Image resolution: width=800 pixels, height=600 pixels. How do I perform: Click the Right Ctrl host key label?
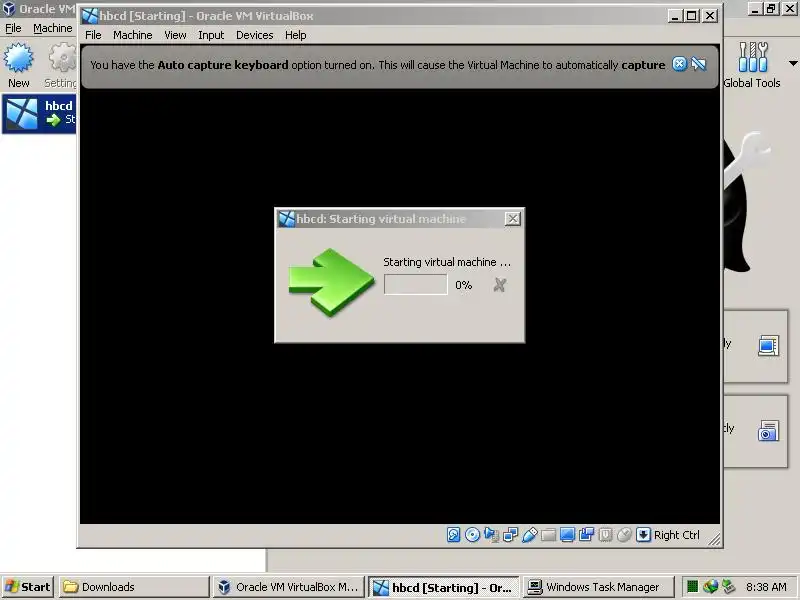point(677,535)
